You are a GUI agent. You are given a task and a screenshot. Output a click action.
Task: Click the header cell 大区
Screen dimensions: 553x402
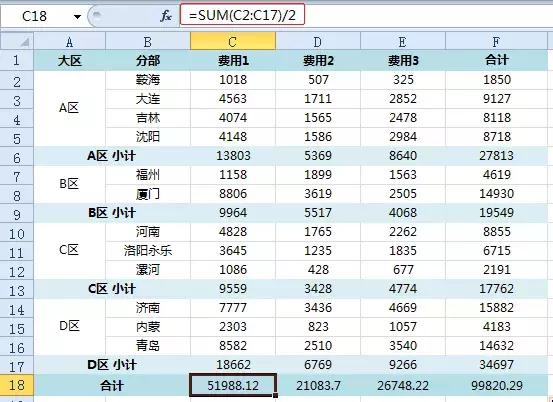tap(69, 61)
